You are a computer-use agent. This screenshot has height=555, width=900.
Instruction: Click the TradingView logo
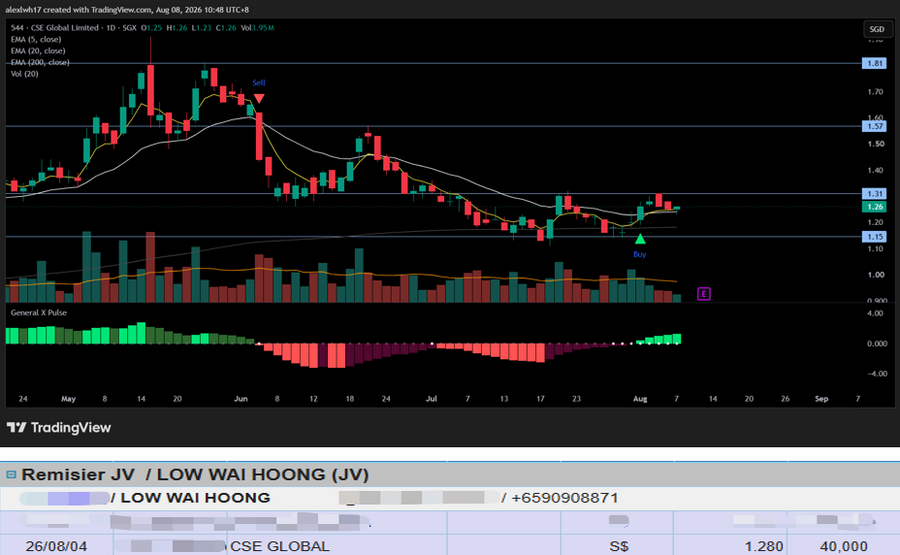[x=59, y=428]
